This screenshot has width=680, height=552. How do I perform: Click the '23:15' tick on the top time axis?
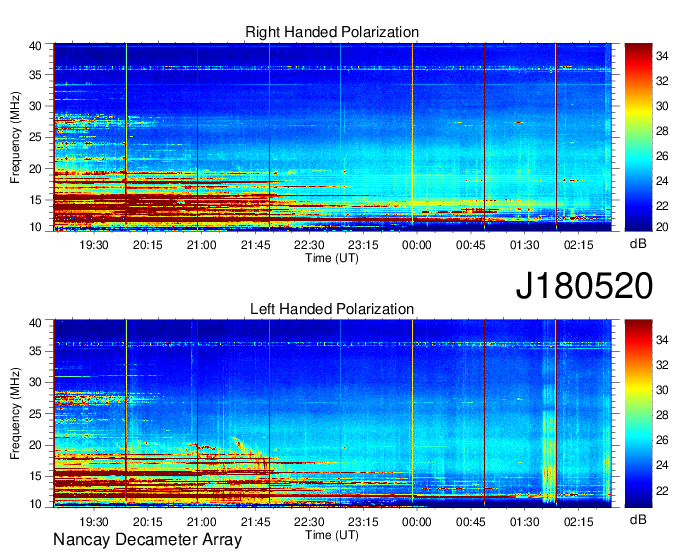363,245
